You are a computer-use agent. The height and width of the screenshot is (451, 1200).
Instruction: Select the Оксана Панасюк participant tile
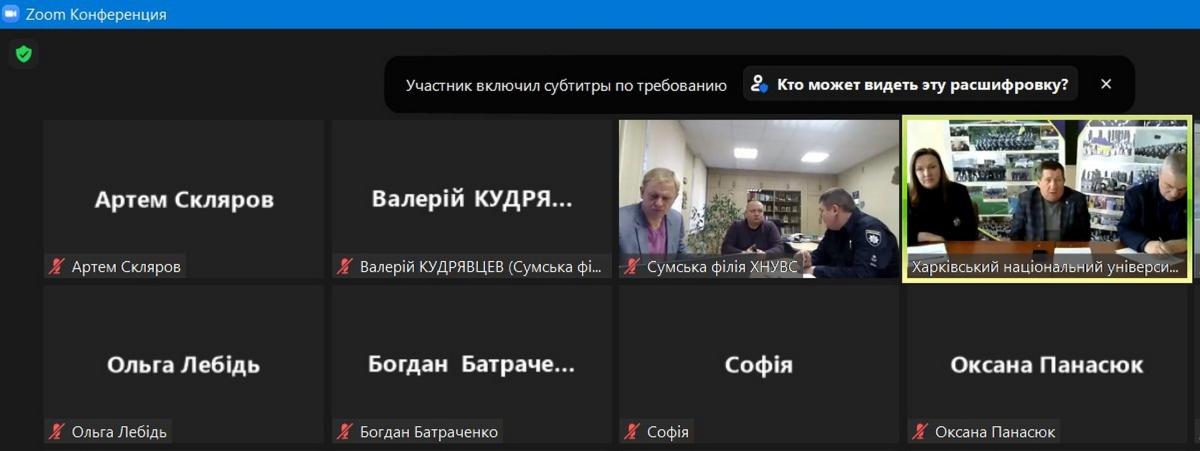pos(1047,364)
